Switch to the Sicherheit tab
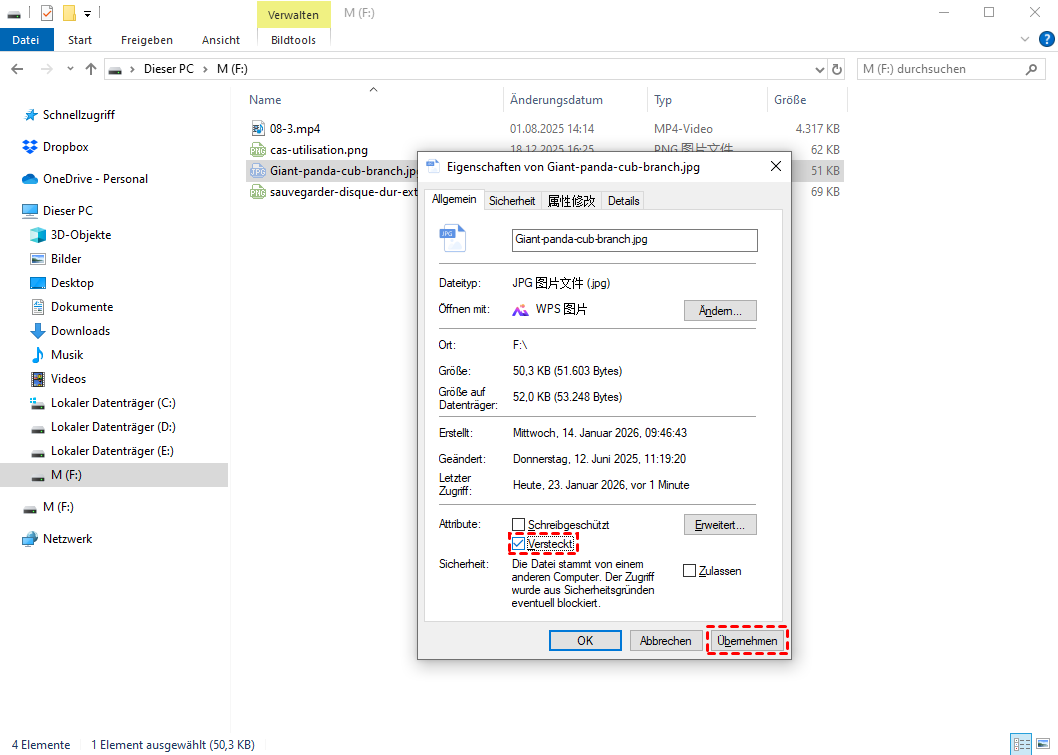Viewport: 1058px width, 755px height. pos(511,201)
